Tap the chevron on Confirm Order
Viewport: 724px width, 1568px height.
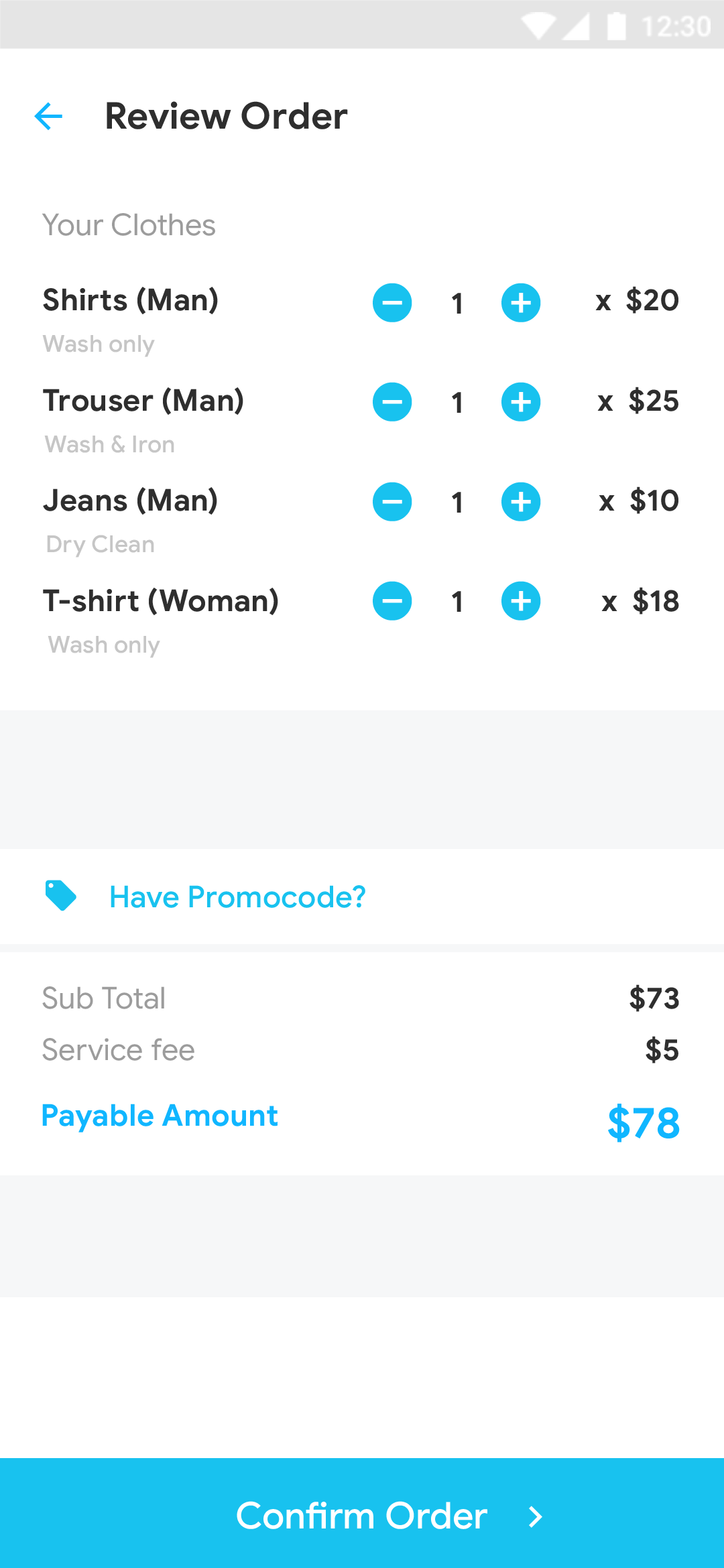[x=533, y=1516]
